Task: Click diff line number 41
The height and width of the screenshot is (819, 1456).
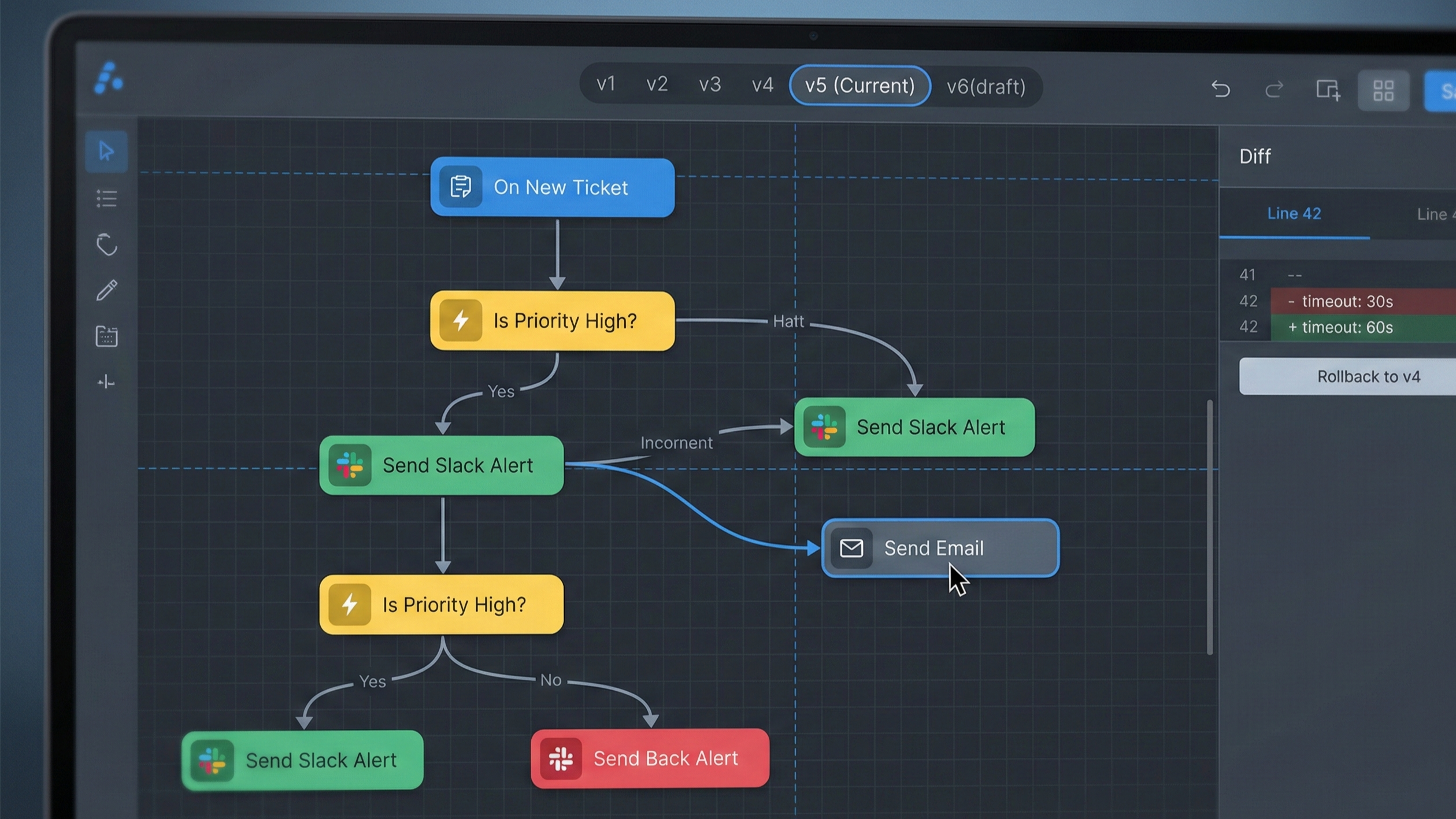Action: point(1247,275)
